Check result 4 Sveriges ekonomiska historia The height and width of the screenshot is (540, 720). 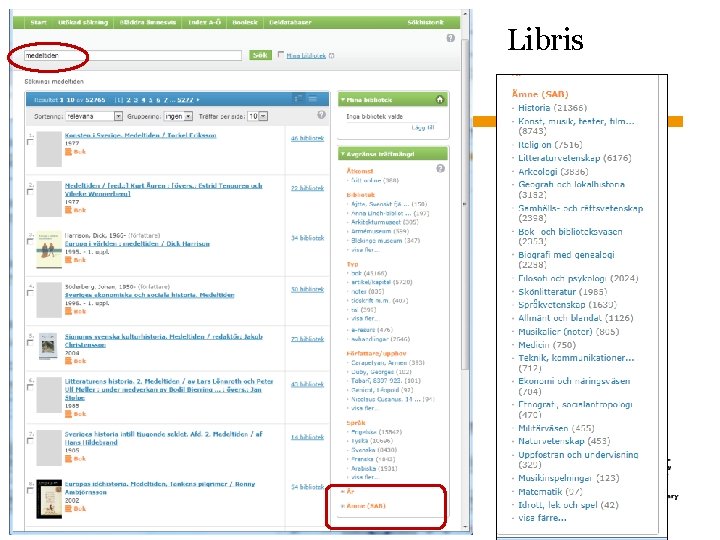pos(30,293)
